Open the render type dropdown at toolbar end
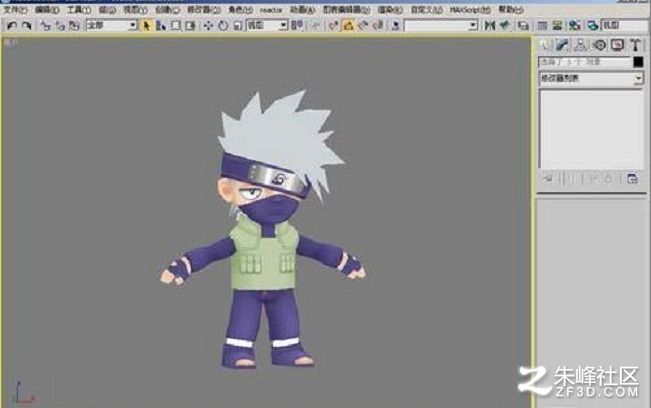This screenshot has height=408, width=651. point(626,25)
